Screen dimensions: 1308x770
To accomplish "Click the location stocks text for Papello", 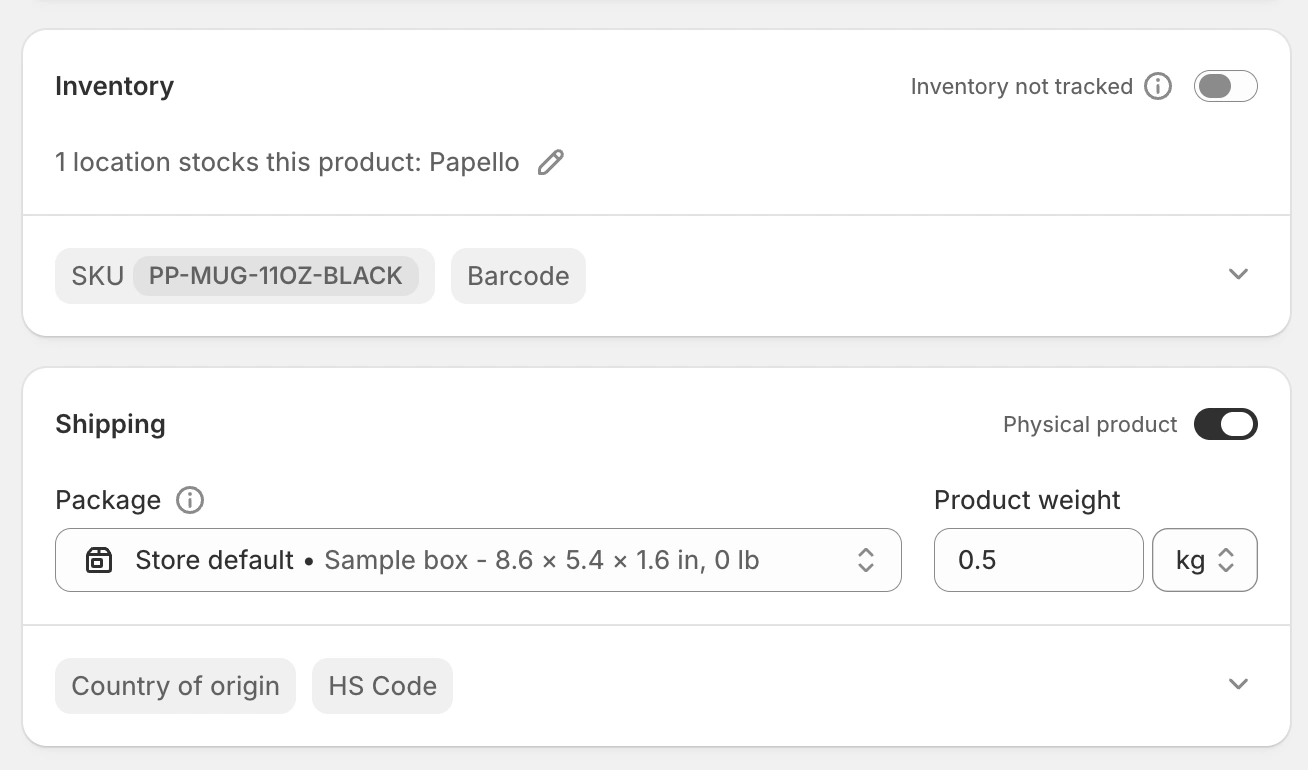I will pyautogui.click(x=287, y=162).
